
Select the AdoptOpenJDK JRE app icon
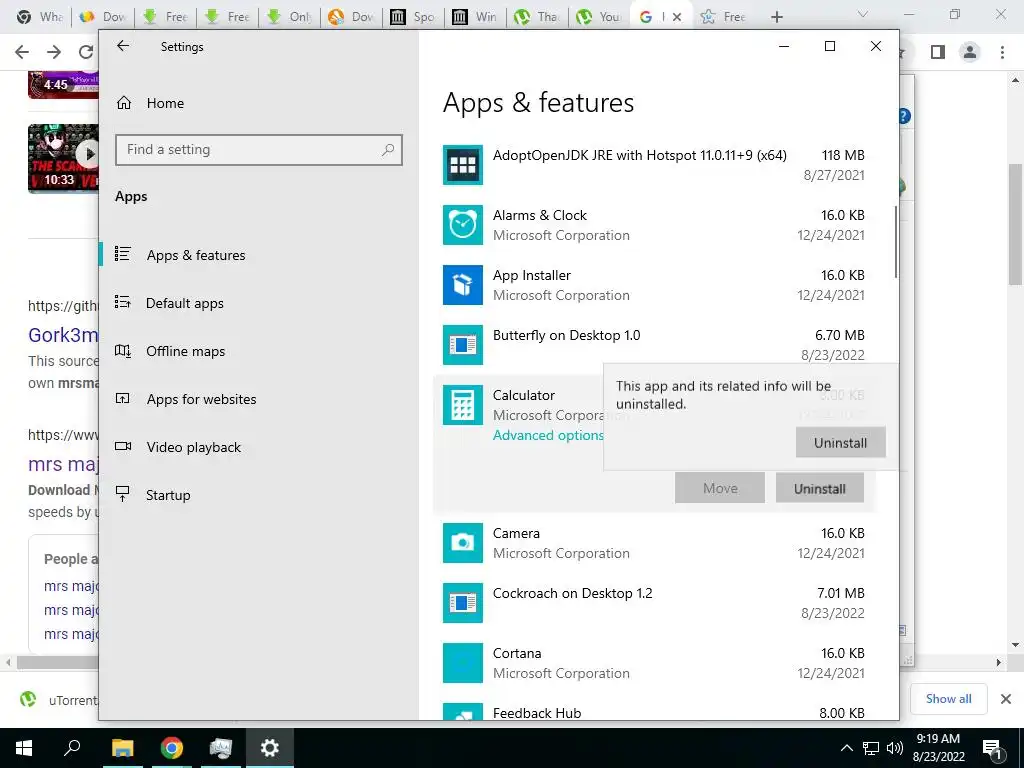(x=462, y=165)
